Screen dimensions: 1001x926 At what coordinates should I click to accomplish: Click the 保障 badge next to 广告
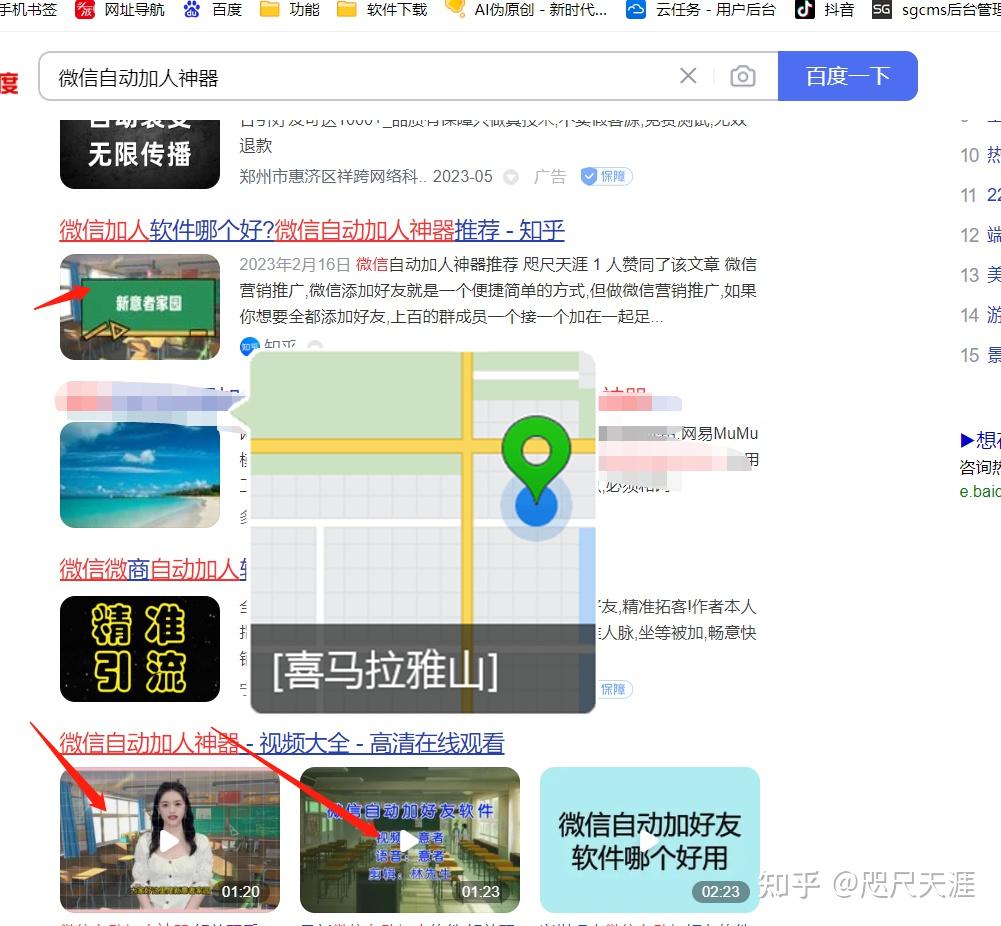tap(606, 176)
